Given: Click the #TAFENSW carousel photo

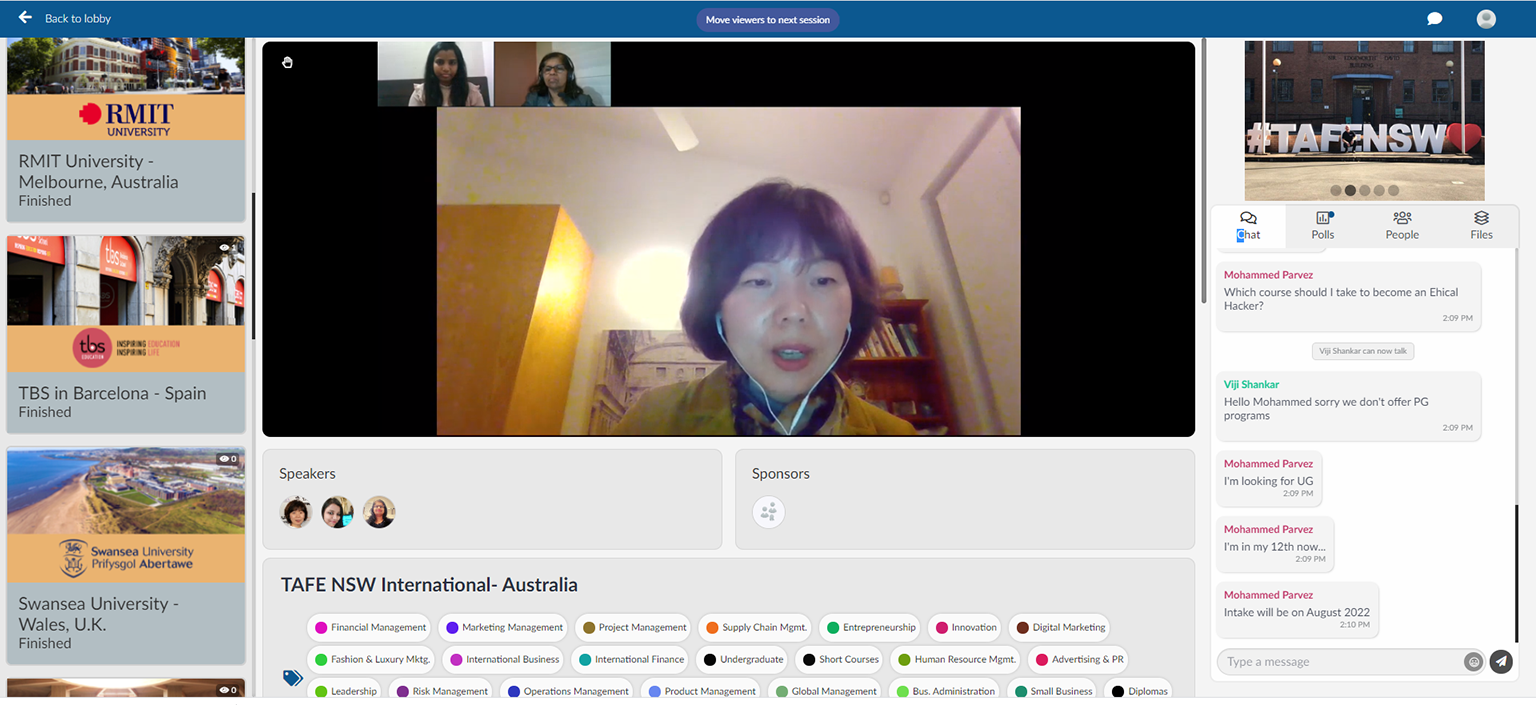Looking at the screenshot, I should pyautogui.click(x=1364, y=120).
